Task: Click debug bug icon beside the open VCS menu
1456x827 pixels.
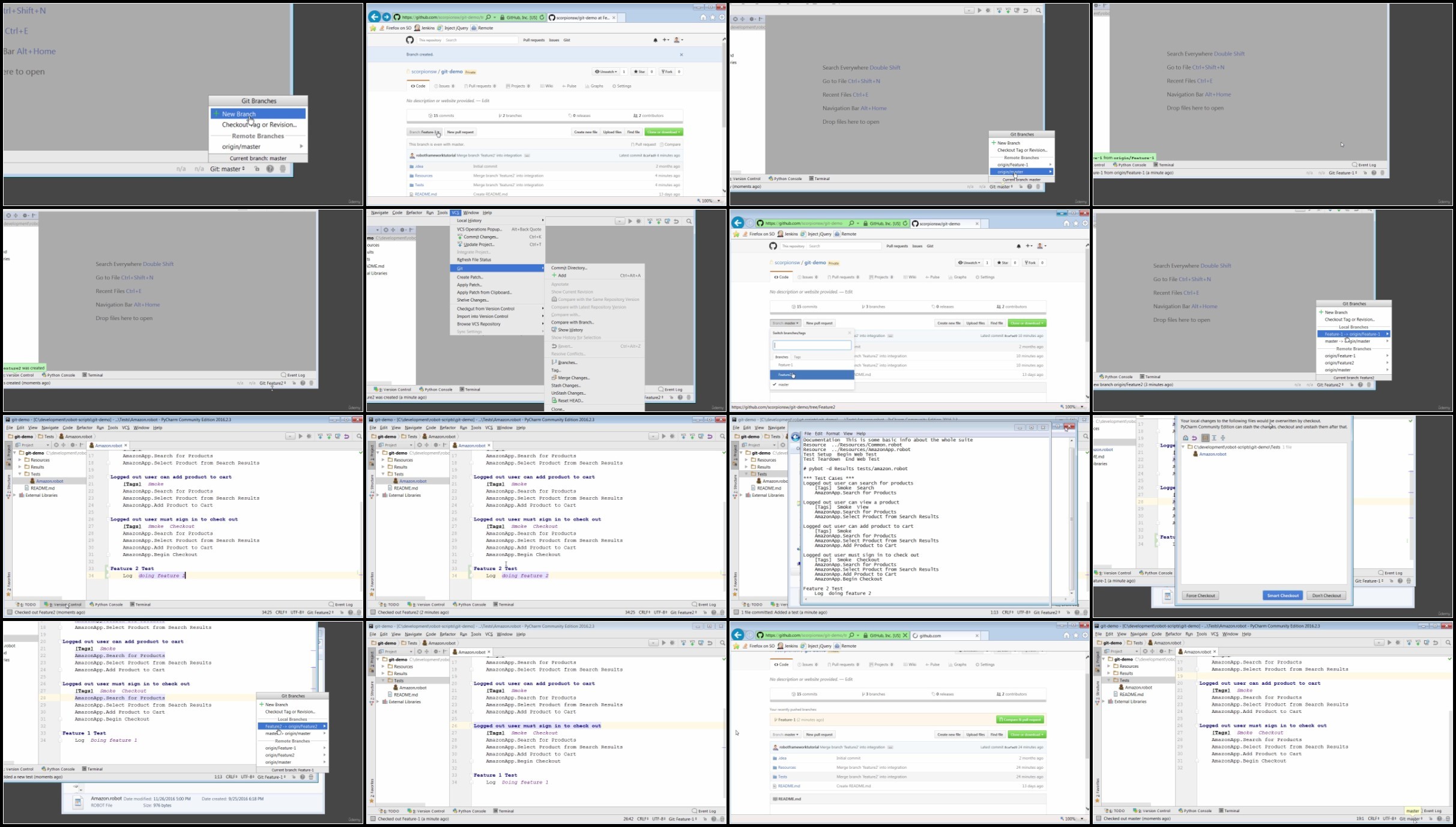Action: (639, 222)
